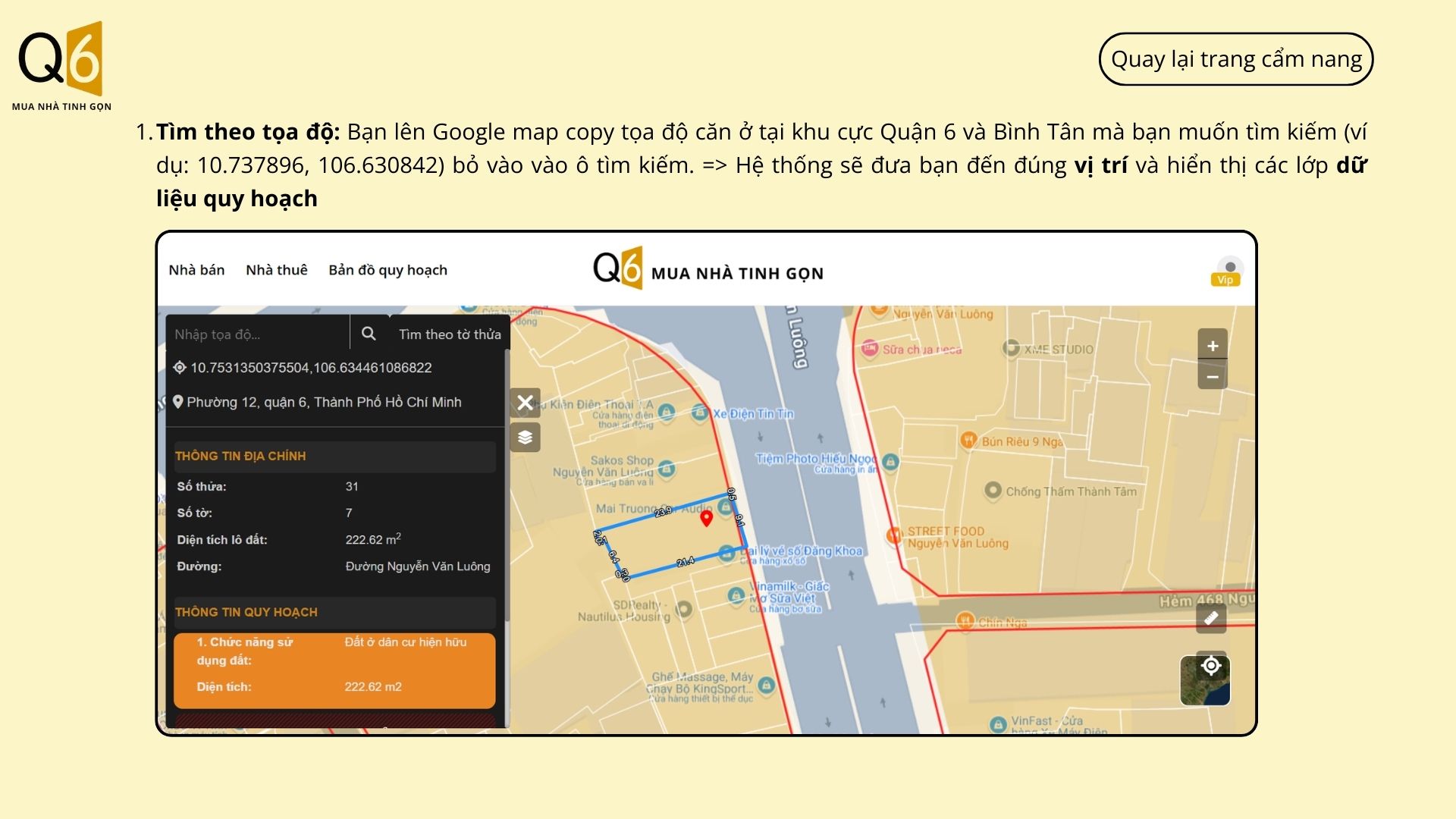This screenshot has height=819, width=1456.
Task: Select Phường 12, quận 6 address text
Action: pyautogui.click(x=324, y=402)
